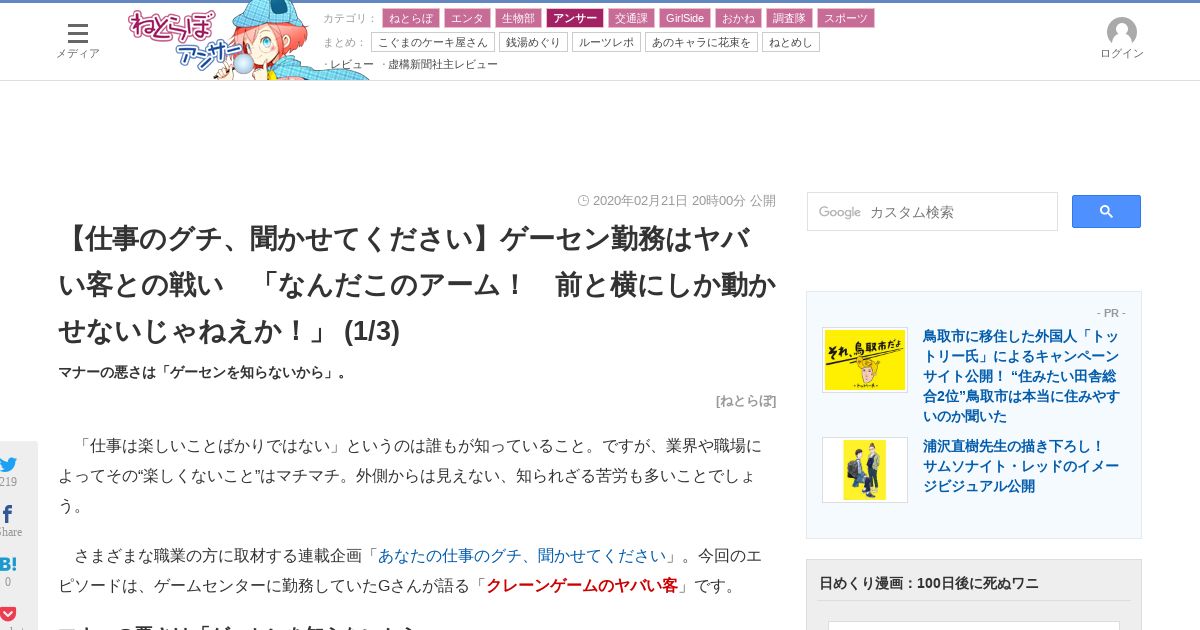Select the スポーツ category tab
Image resolution: width=1200 pixels, height=630 pixels.
(846, 18)
